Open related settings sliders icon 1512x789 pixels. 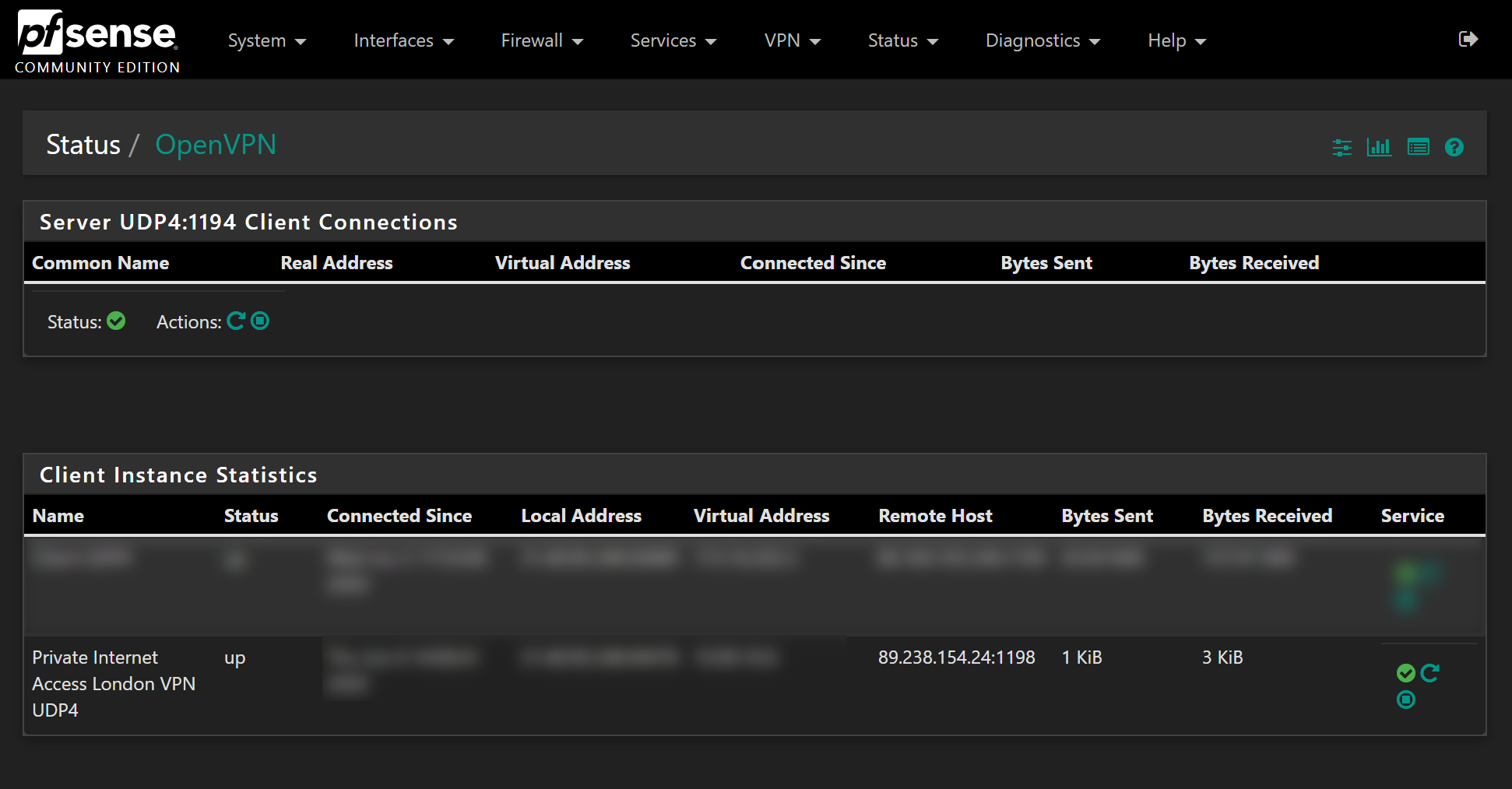pos(1341,147)
